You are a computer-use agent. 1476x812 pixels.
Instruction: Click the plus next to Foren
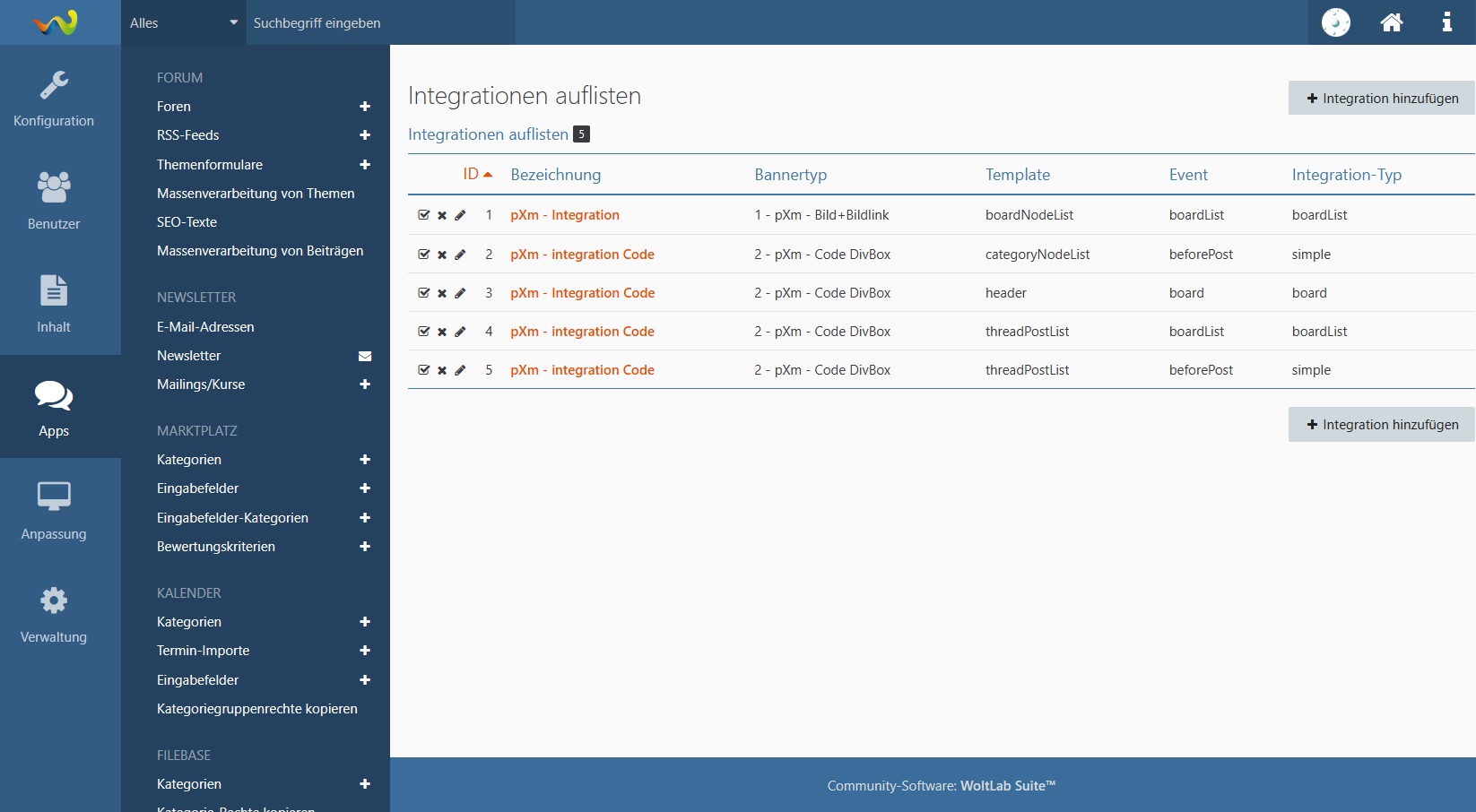(x=365, y=107)
